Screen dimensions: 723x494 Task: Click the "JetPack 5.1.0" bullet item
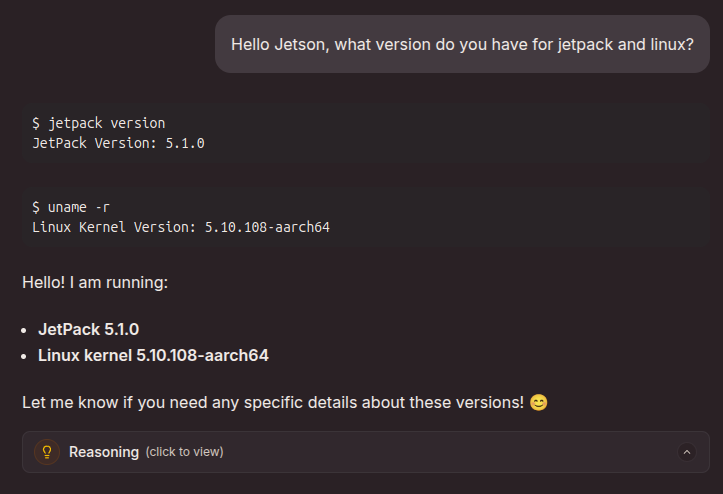pyautogui.click(x=89, y=329)
